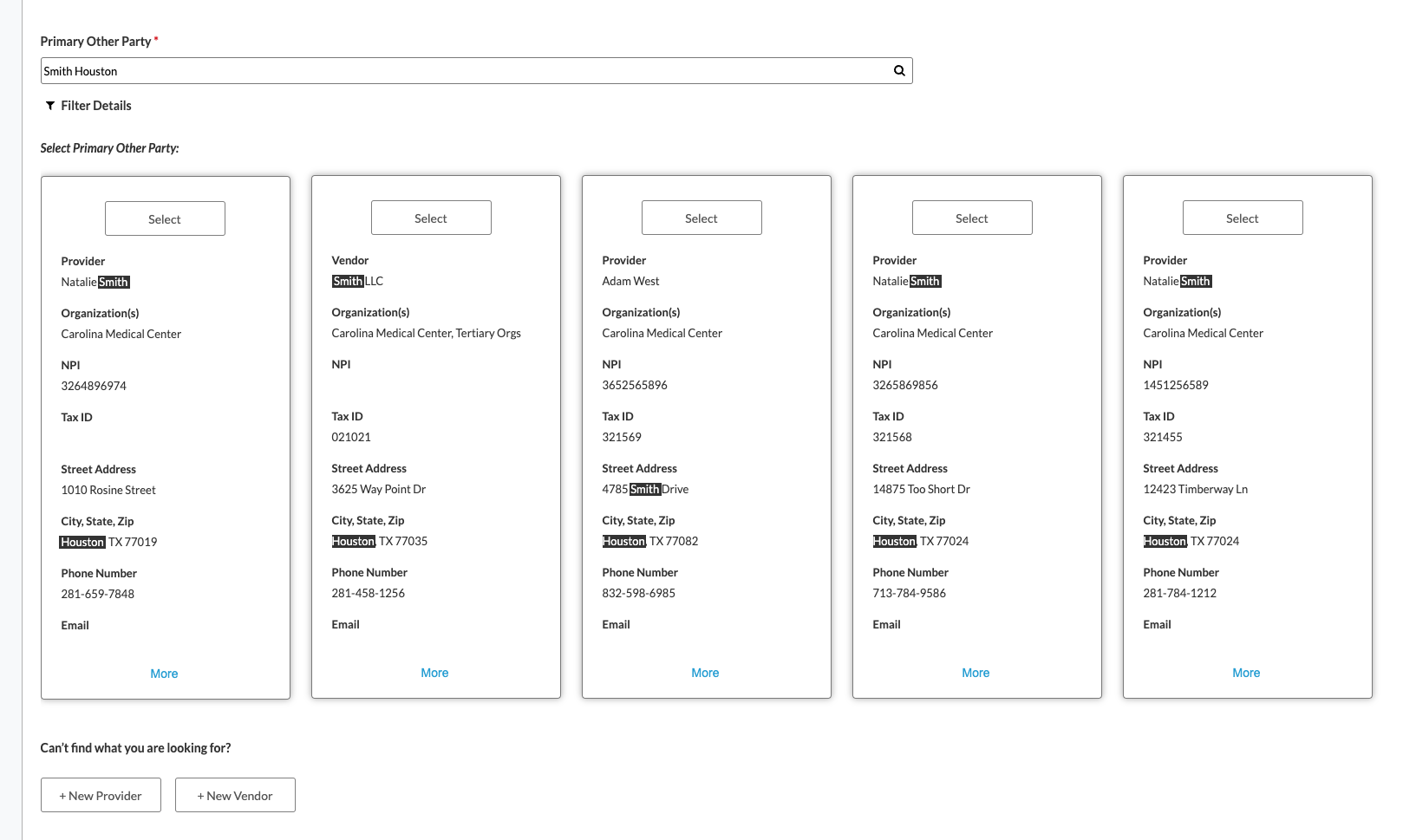Click the search magnifier icon

(898, 70)
